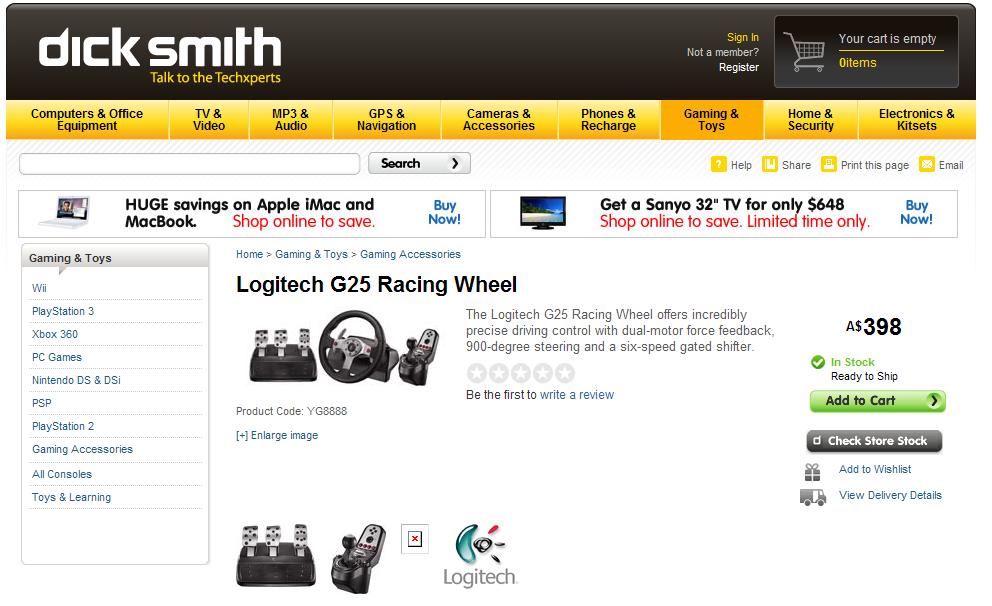The width and height of the screenshot is (992, 606).
Task: Click the Gaming Accessories breadcrumb link
Action: tap(411, 254)
